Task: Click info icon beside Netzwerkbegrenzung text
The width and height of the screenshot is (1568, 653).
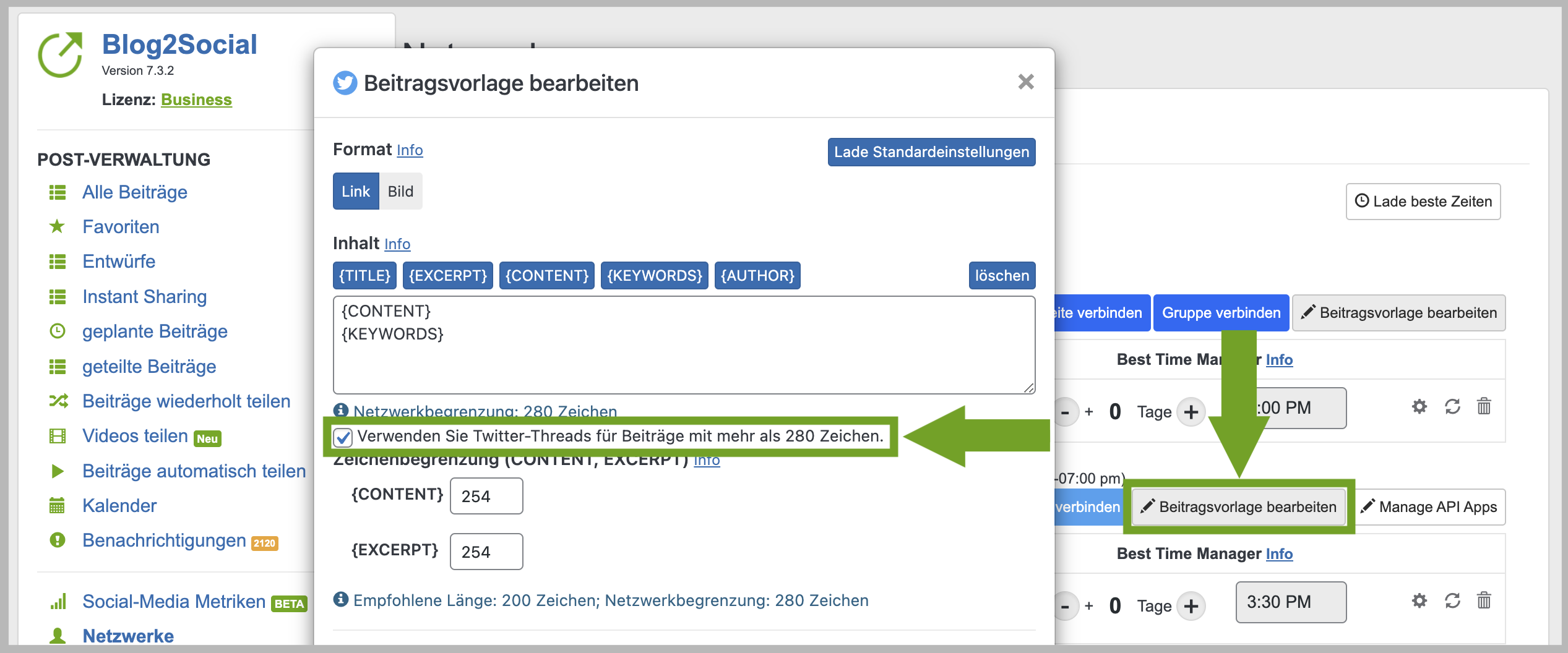Action: coord(340,409)
